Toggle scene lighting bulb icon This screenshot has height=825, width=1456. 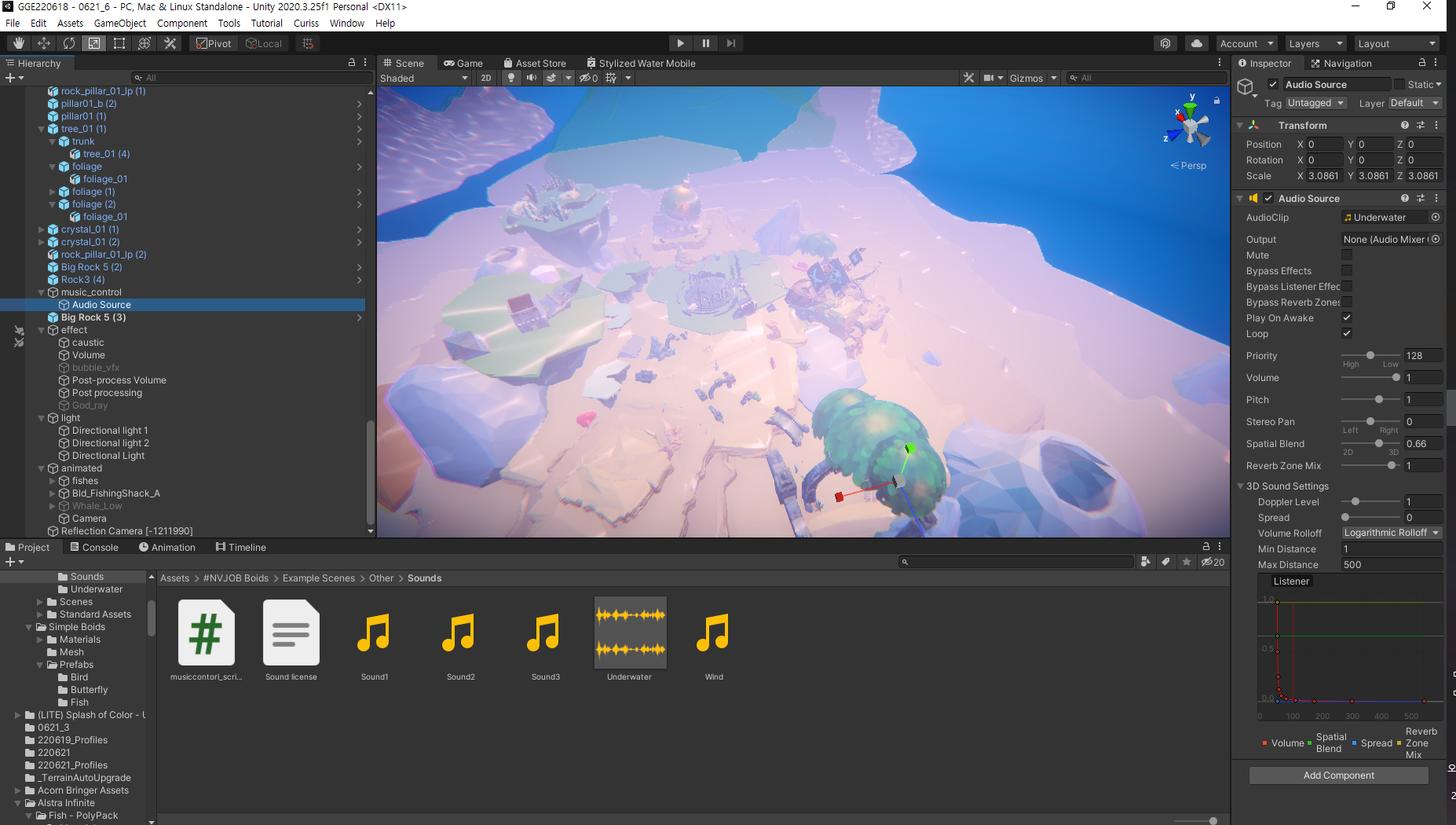click(x=511, y=78)
